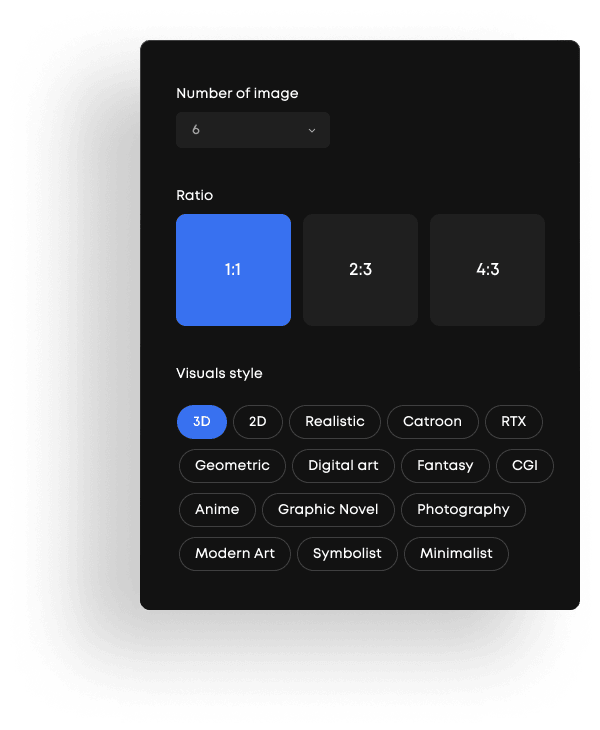Viewport: 600px width, 730px height.
Task: Choose the 2:3 ratio option
Action: point(360,270)
